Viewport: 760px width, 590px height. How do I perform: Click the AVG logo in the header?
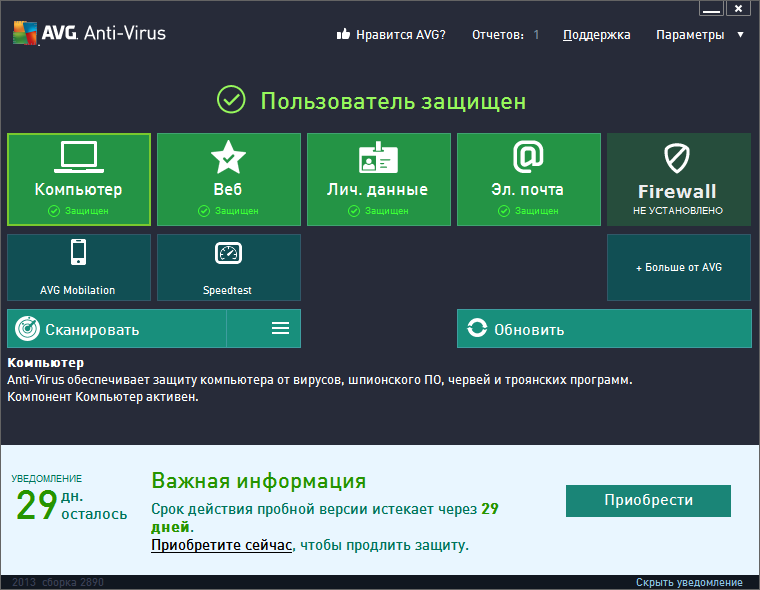point(25,33)
